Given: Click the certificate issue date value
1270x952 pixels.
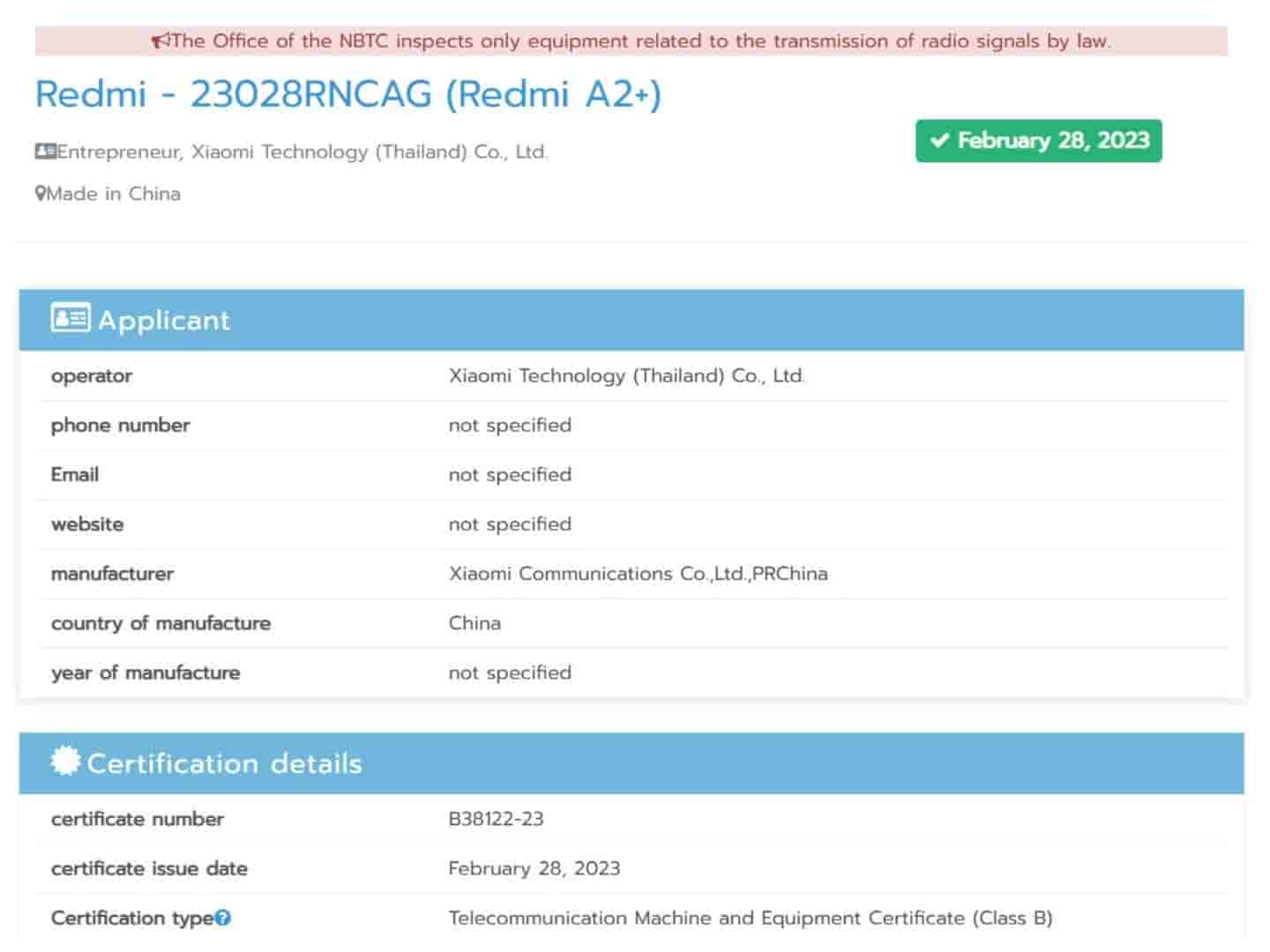Looking at the screenshot, I should coord(534,868).
